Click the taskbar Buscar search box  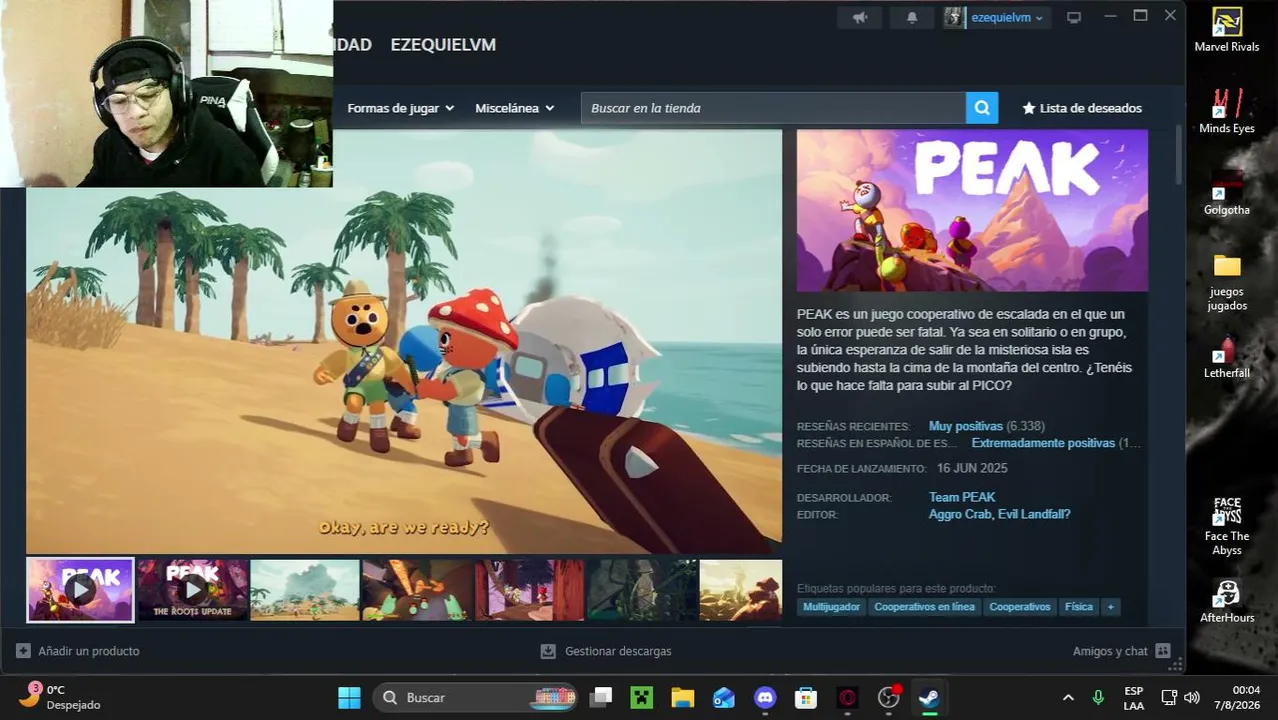tap(477, 697)
